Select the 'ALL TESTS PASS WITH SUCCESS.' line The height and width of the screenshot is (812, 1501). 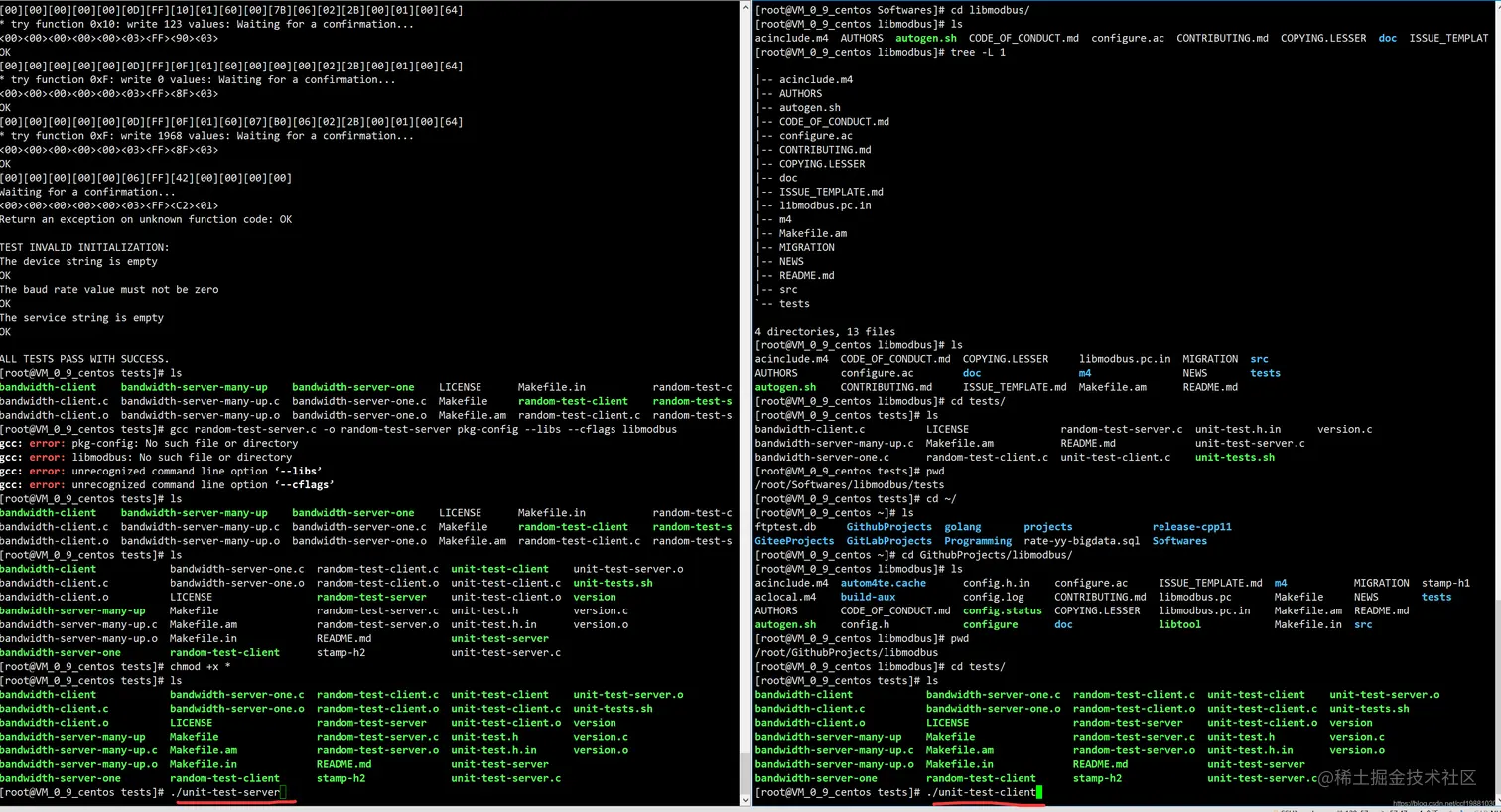tap(84, 359)
